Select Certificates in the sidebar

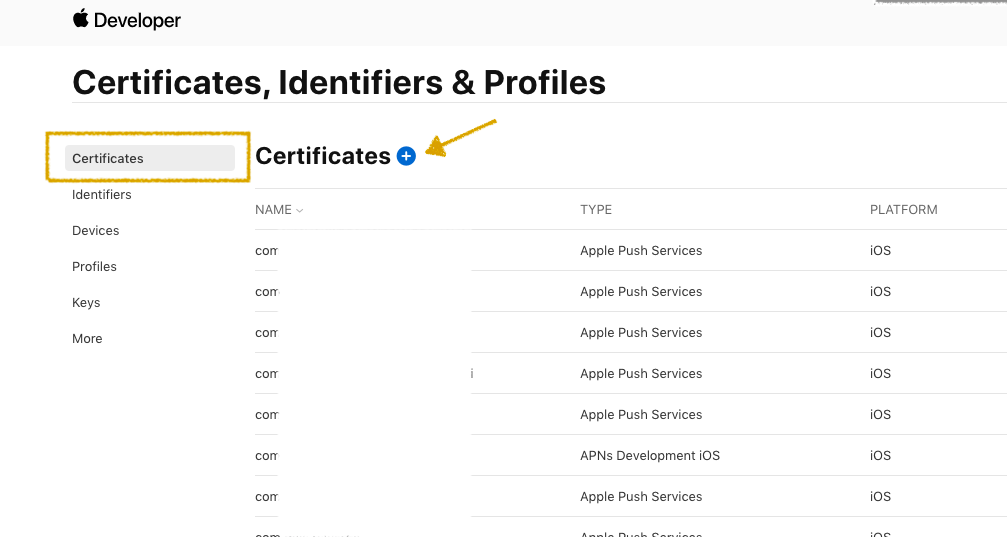150,158
